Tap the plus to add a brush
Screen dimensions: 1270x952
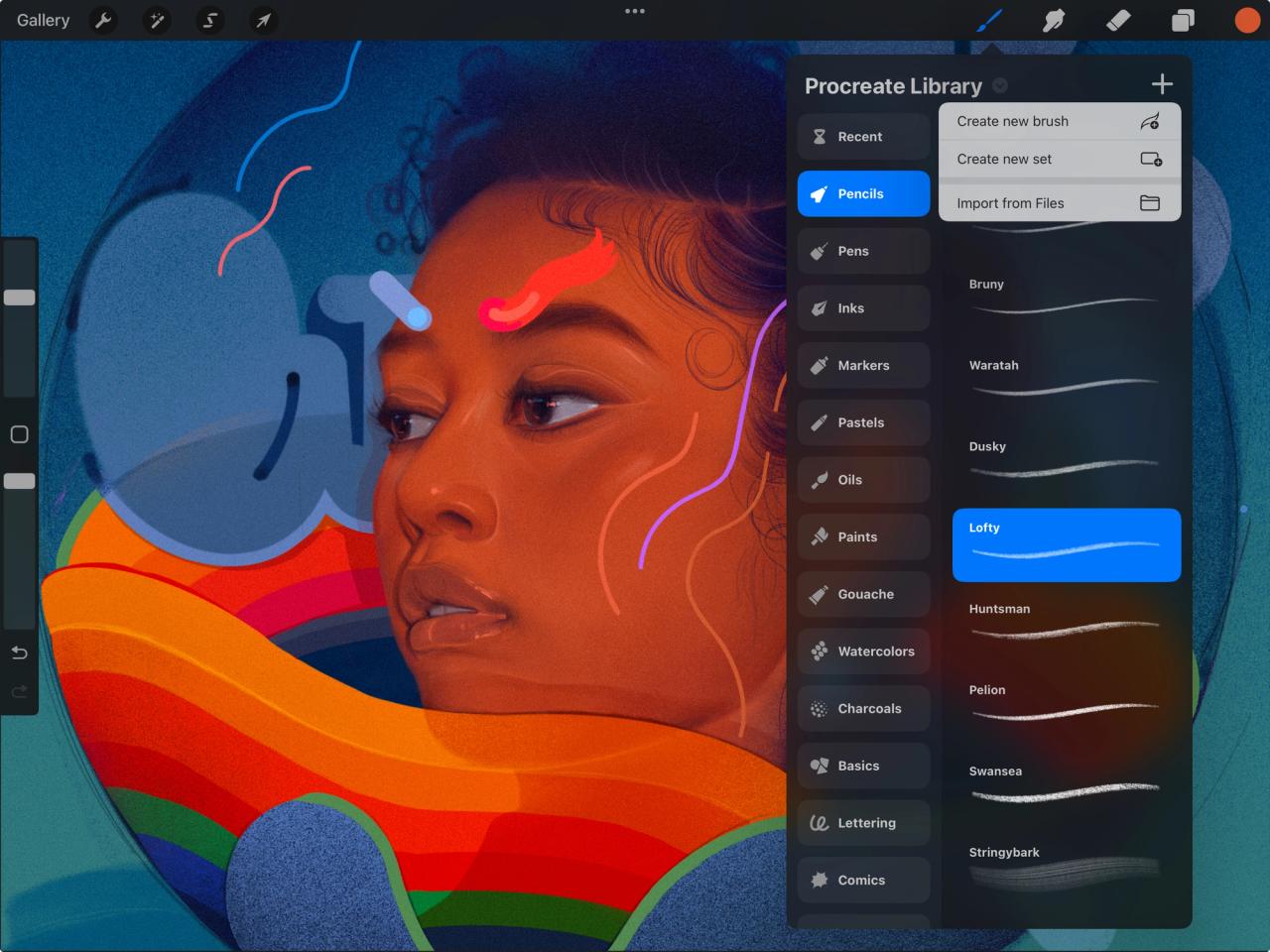(x=1161, y=83)
